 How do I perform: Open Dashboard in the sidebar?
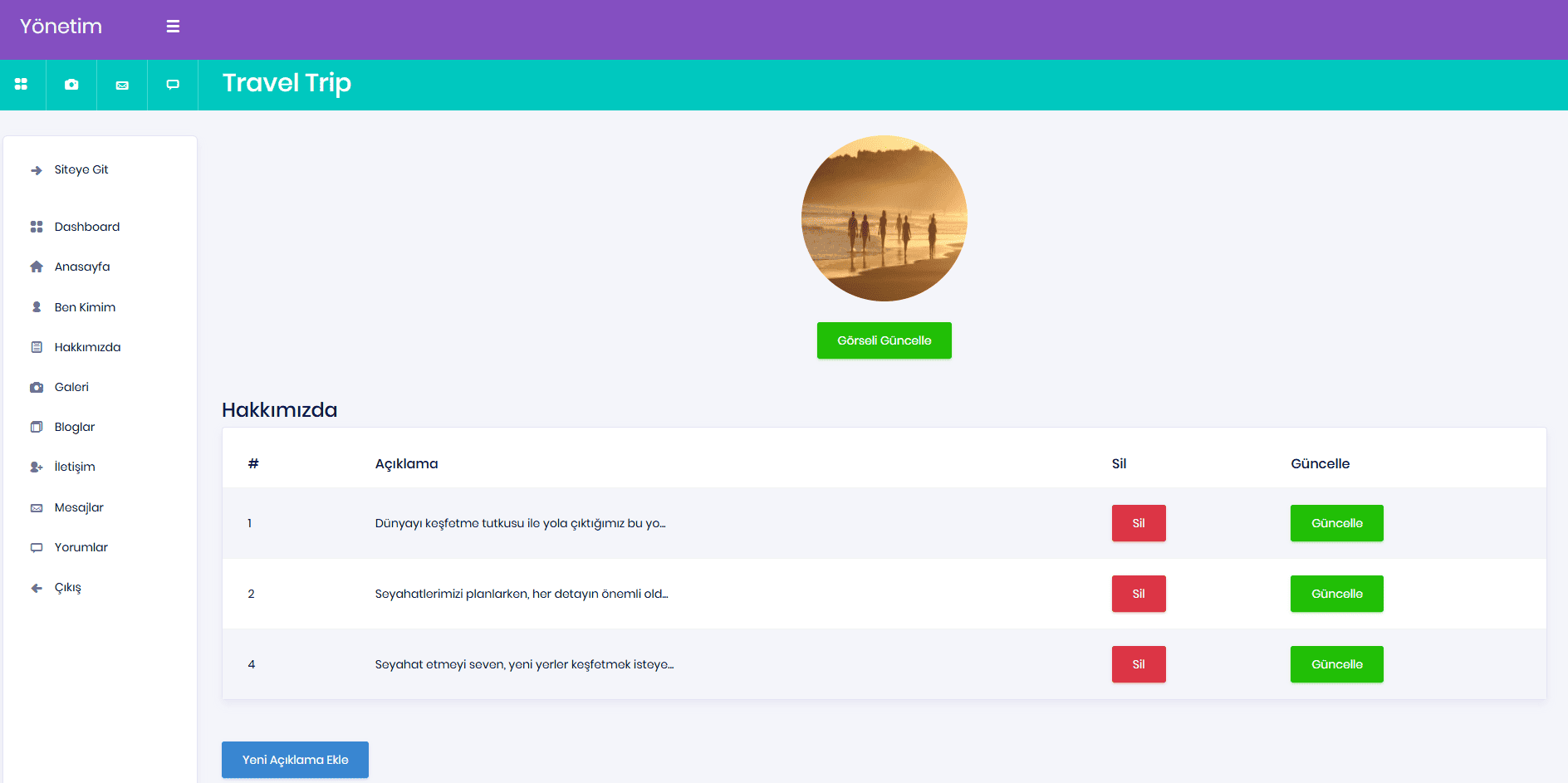(86, 227)
